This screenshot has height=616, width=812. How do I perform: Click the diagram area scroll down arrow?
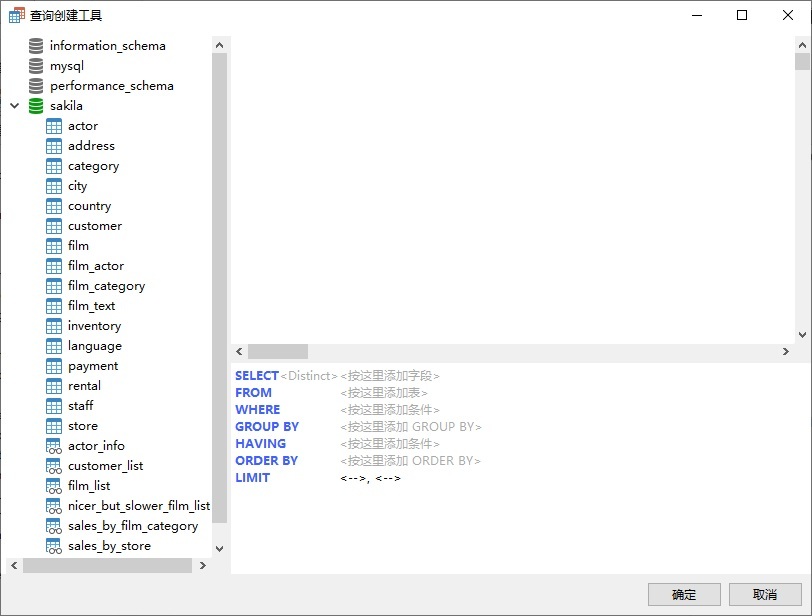point(802,334)
